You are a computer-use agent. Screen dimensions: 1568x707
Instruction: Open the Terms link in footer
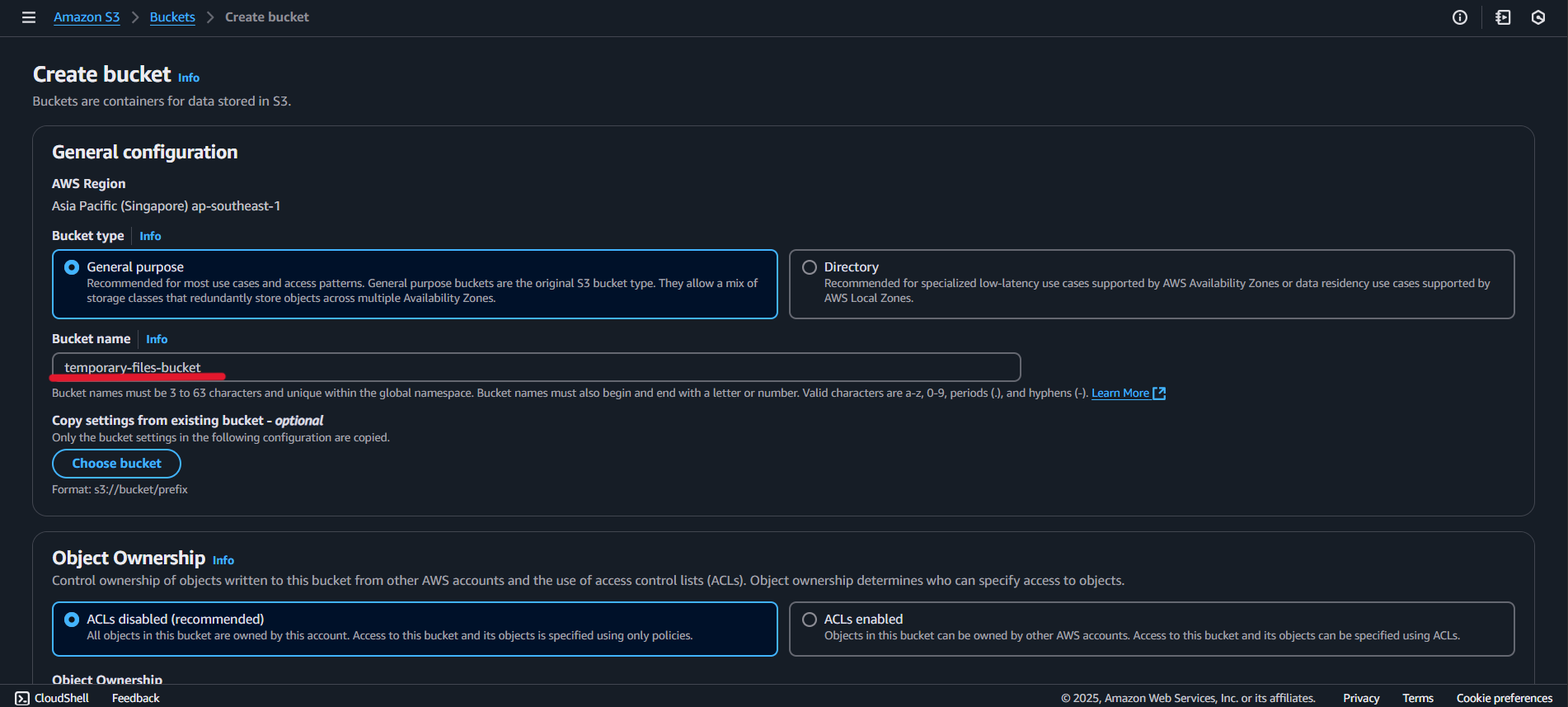pos(1418,698)
